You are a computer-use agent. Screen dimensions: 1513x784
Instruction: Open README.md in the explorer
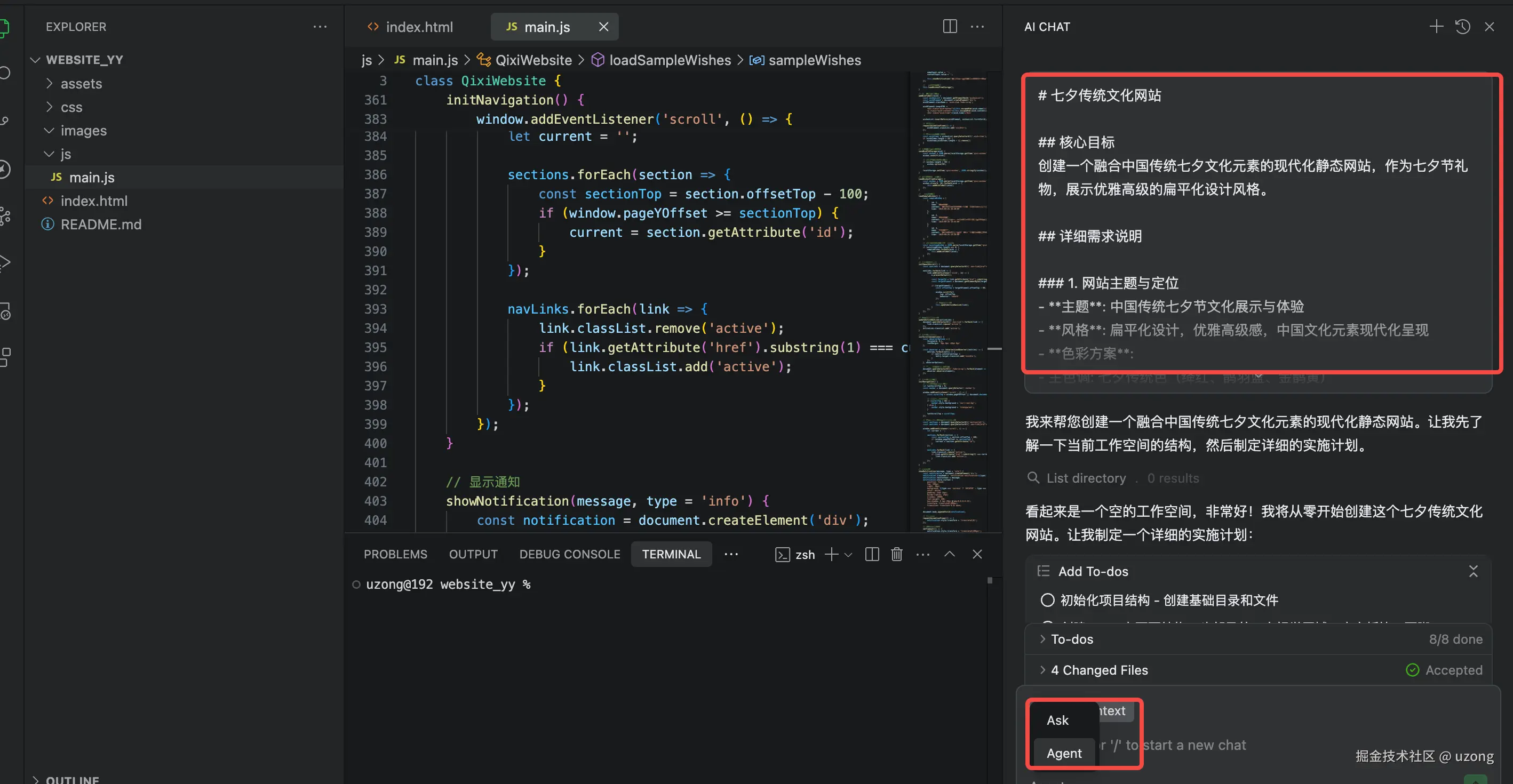[x=100, y=225]
